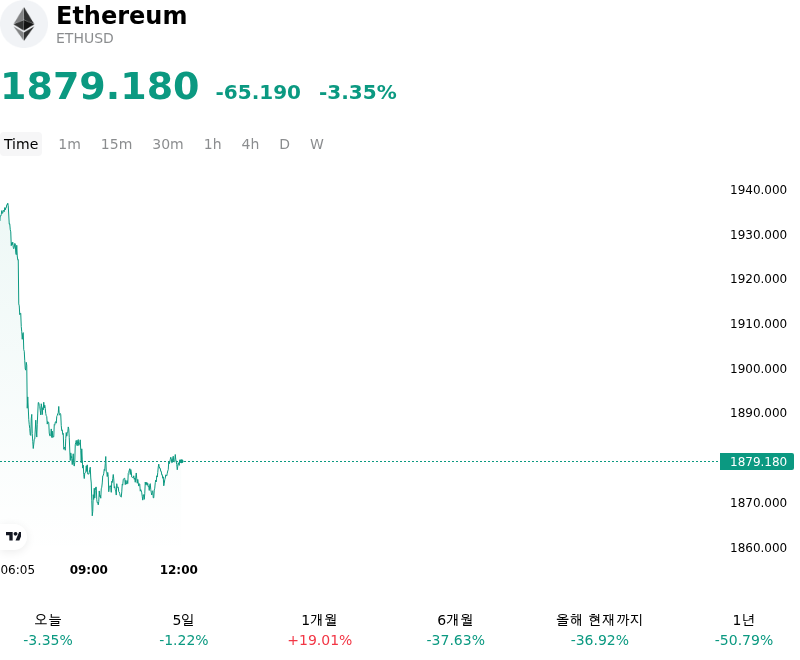Select the 오늘 performance range
800x660 pixels.
tap(48, 630)
